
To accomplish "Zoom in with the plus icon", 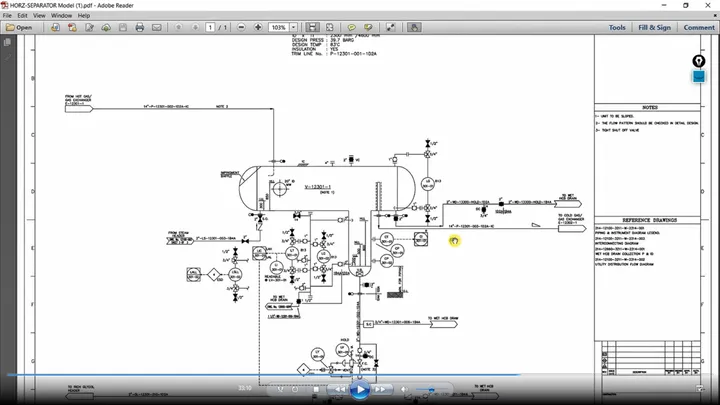I will click(x=258, y=28).
